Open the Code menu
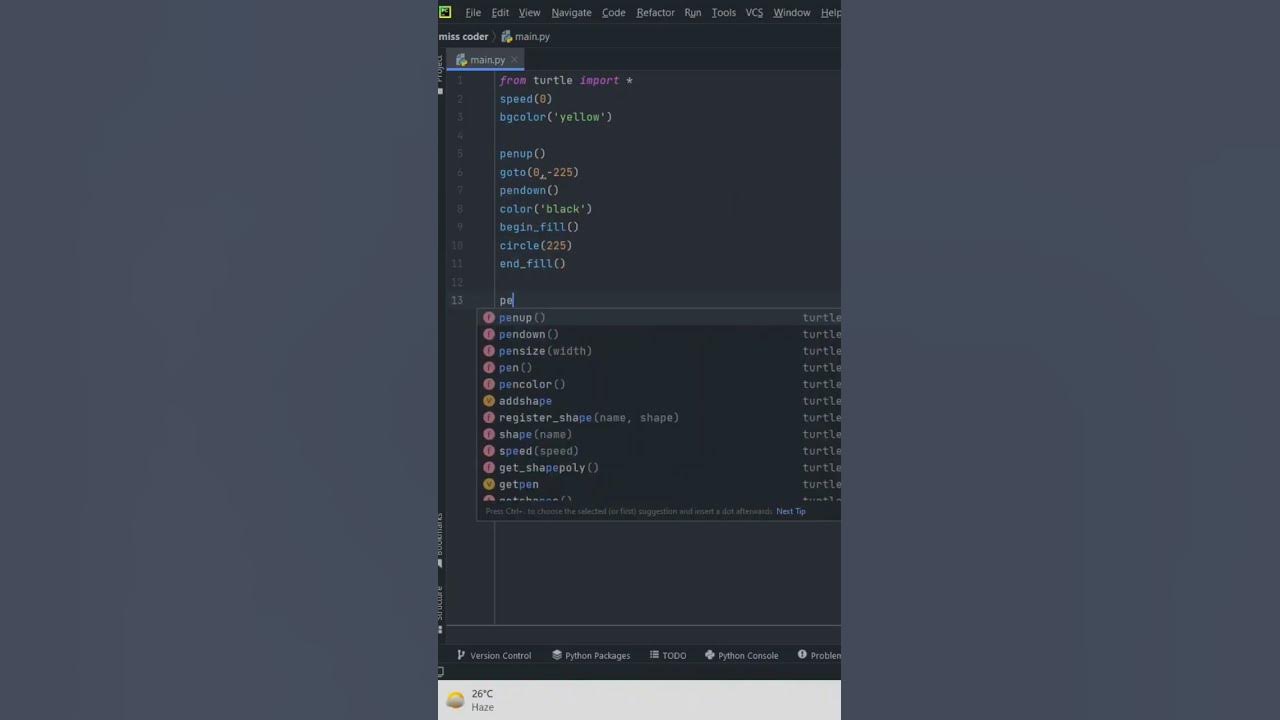The width and height of the screenshot is (1280, 720). click(x=613, y=13)
